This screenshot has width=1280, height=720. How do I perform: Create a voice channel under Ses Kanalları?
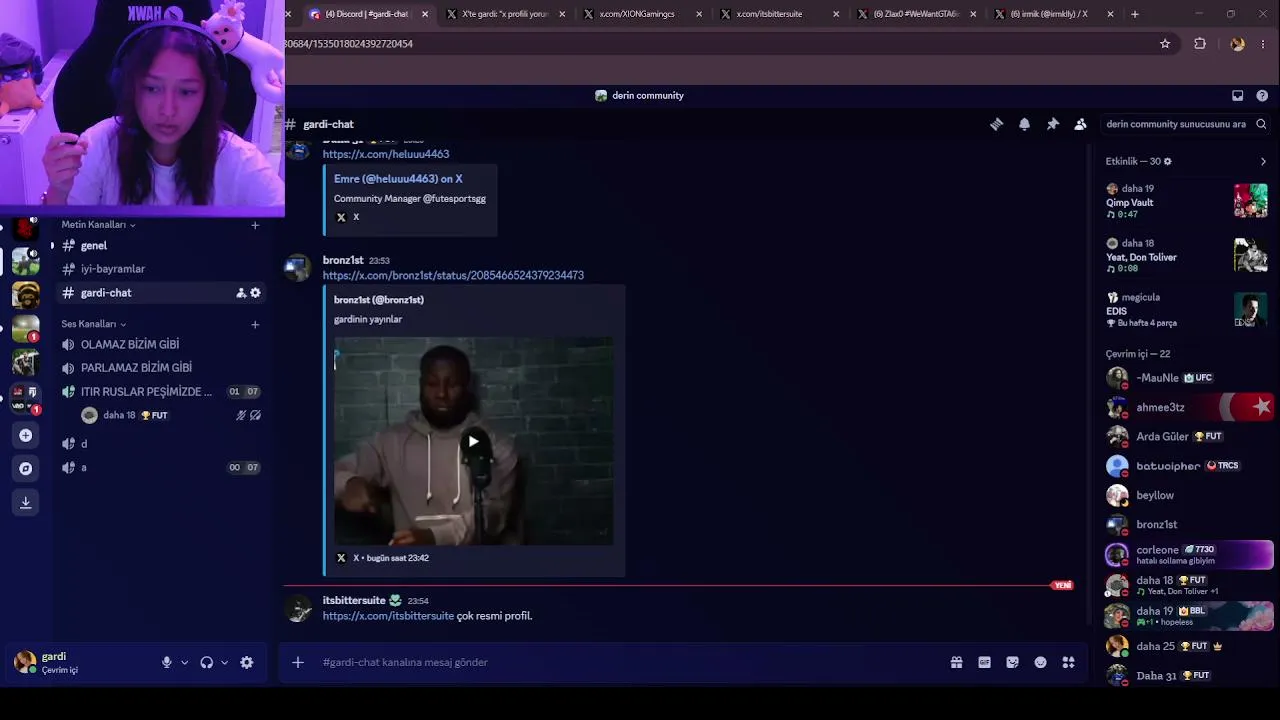[255, 324]
